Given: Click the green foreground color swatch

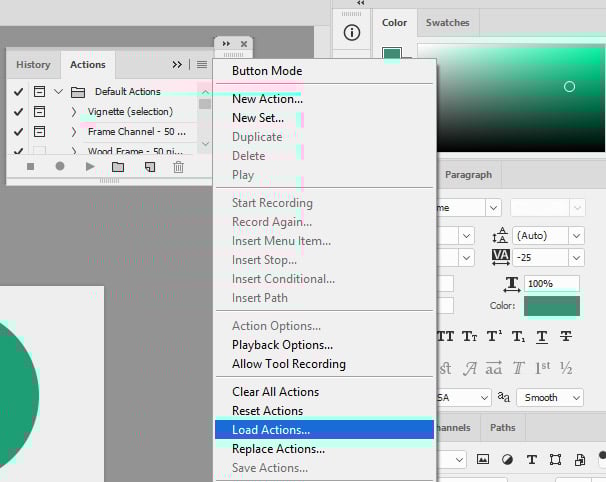Looking at the screenshot, I should (392, 54).
